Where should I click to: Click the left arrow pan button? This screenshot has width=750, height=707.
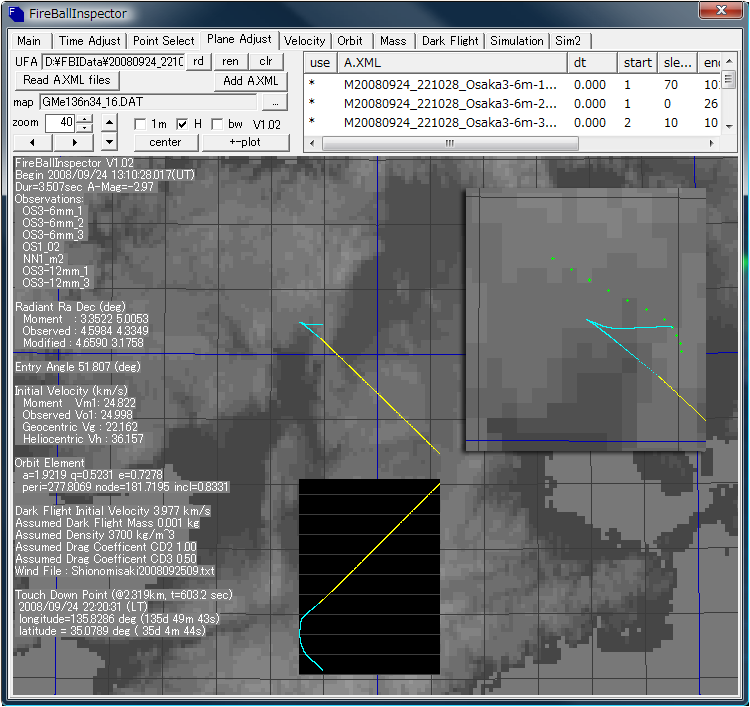[x=31, y=142]
